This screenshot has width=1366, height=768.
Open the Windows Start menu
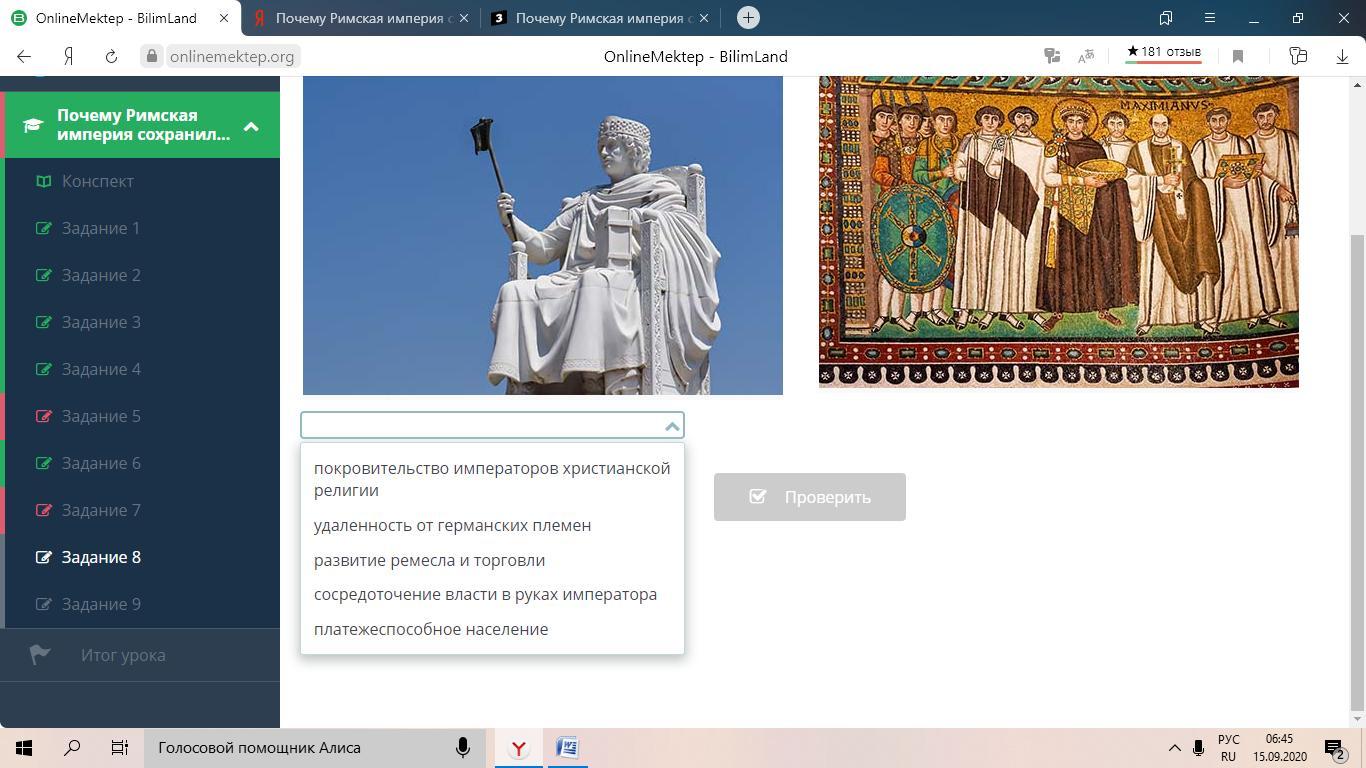[x=24, y=748]
